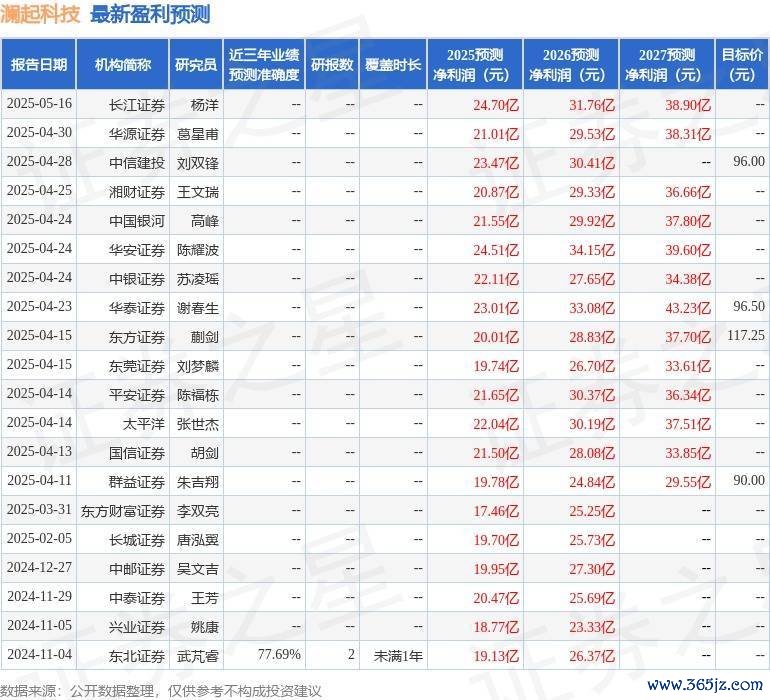Click the 机构简称 column header
This screenshot has width=770, height=700.
pos(123,64)
